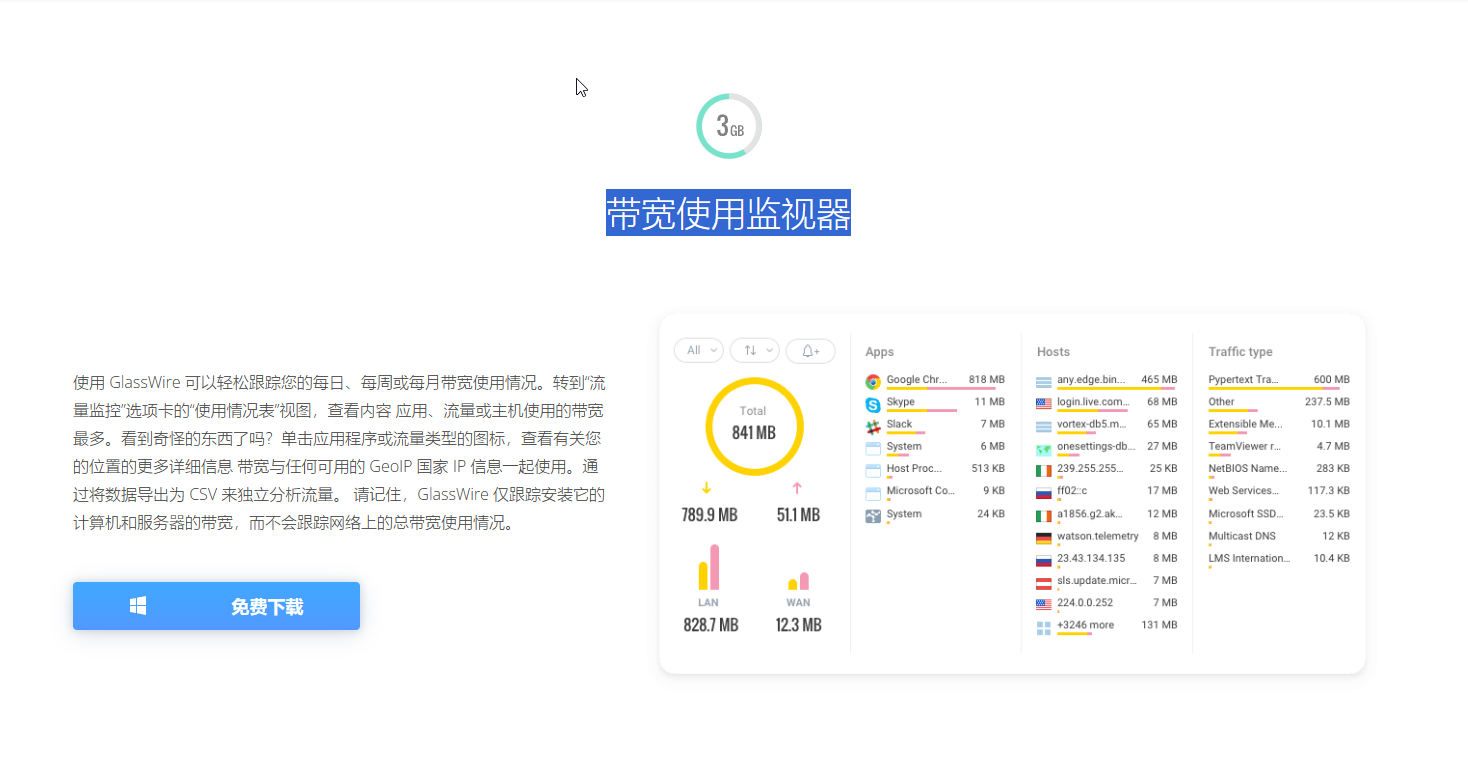Image resolution: width=1468 pixels, height=760 pixels.
Task: Click the any.edge.bin... host name
Action: (1091, 380)
